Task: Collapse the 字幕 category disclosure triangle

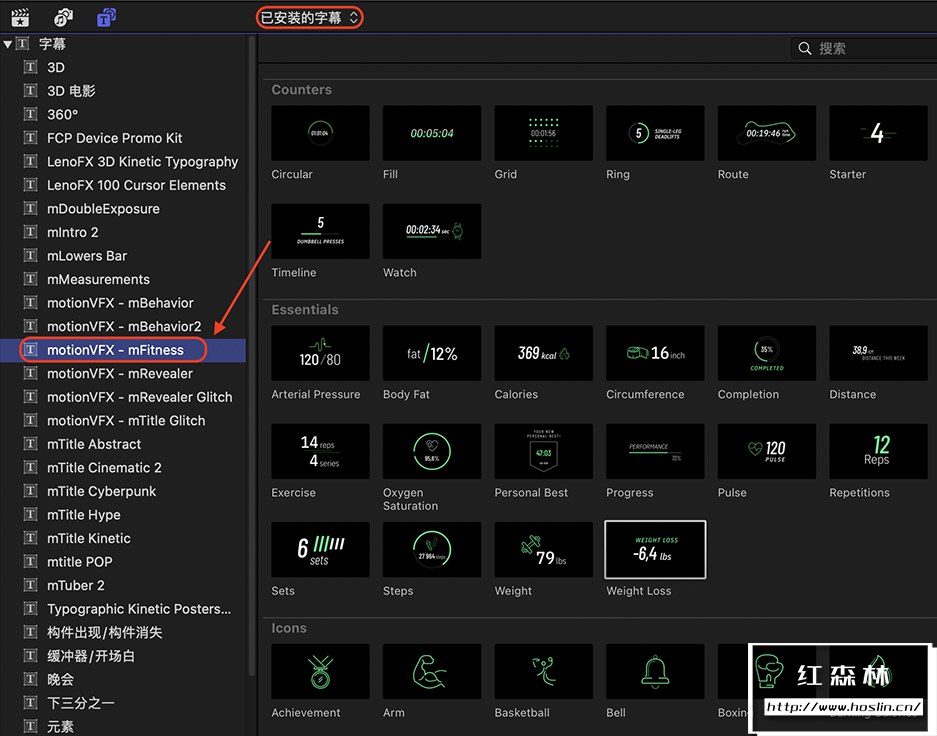Action: click(x=8, y=44)
